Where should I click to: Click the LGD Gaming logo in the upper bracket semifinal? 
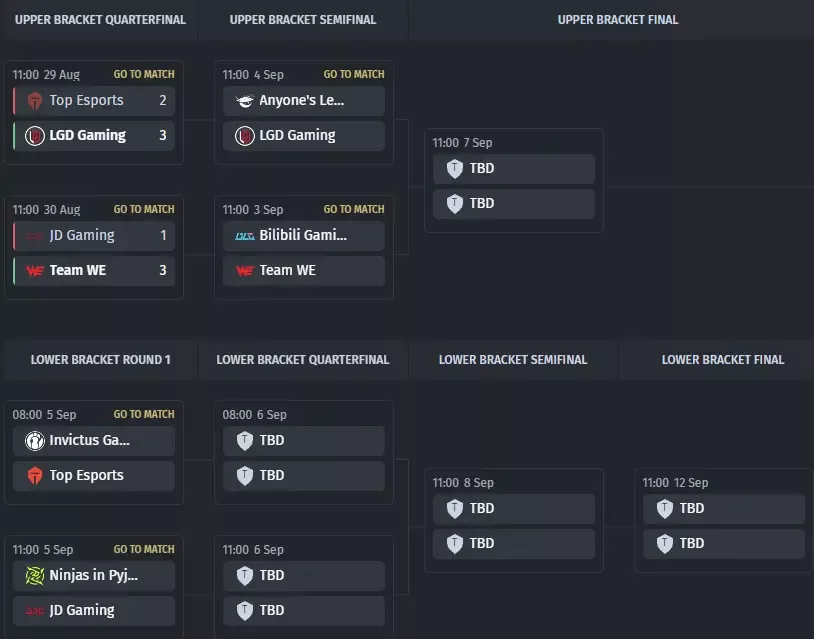245,135
